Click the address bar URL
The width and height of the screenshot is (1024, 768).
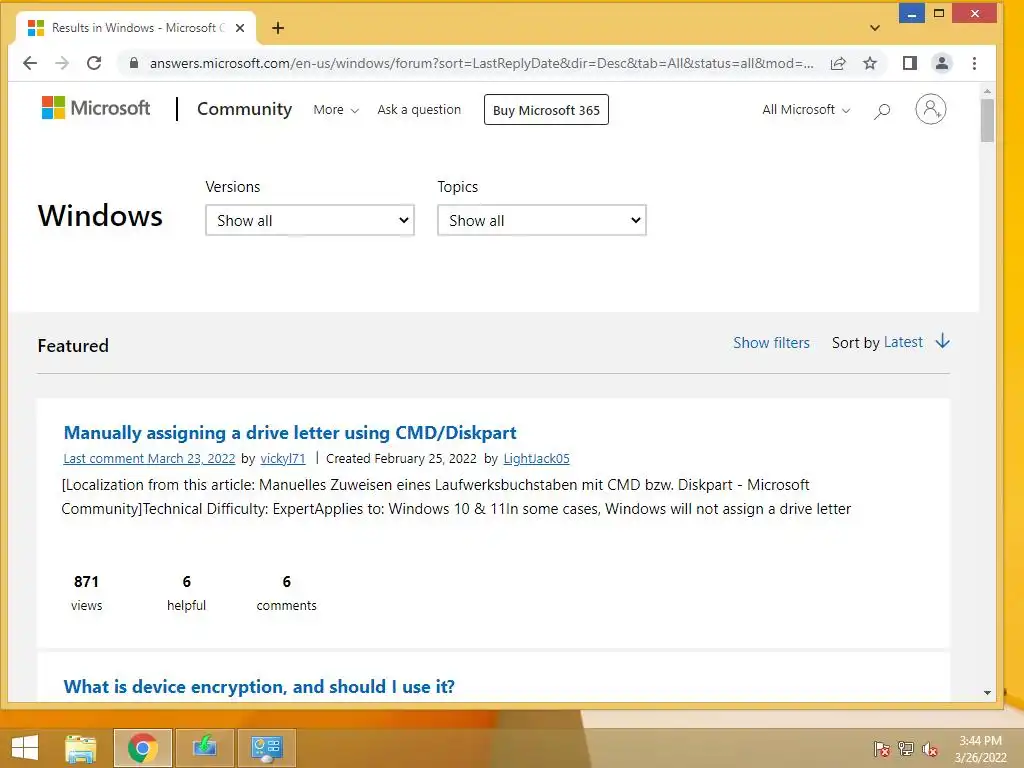(x=481, y=63)
